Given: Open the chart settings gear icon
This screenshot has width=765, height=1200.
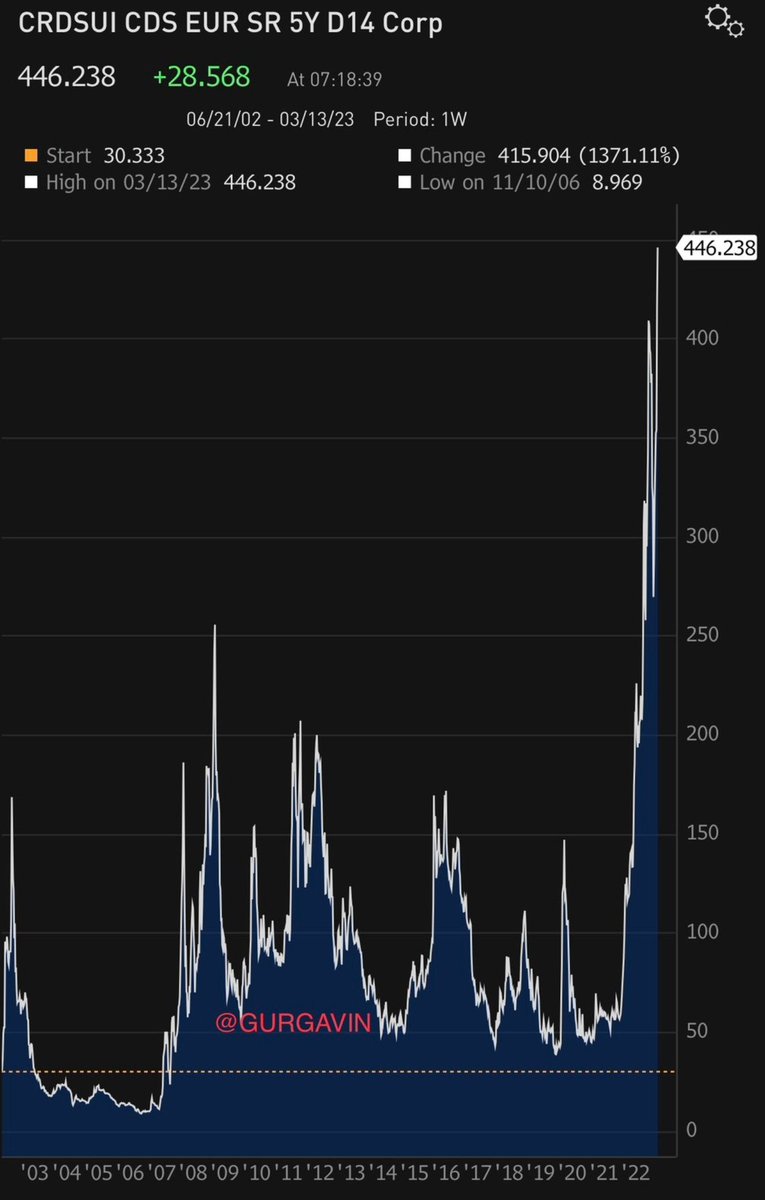Looking at the screenshot, I should (724, 21).
